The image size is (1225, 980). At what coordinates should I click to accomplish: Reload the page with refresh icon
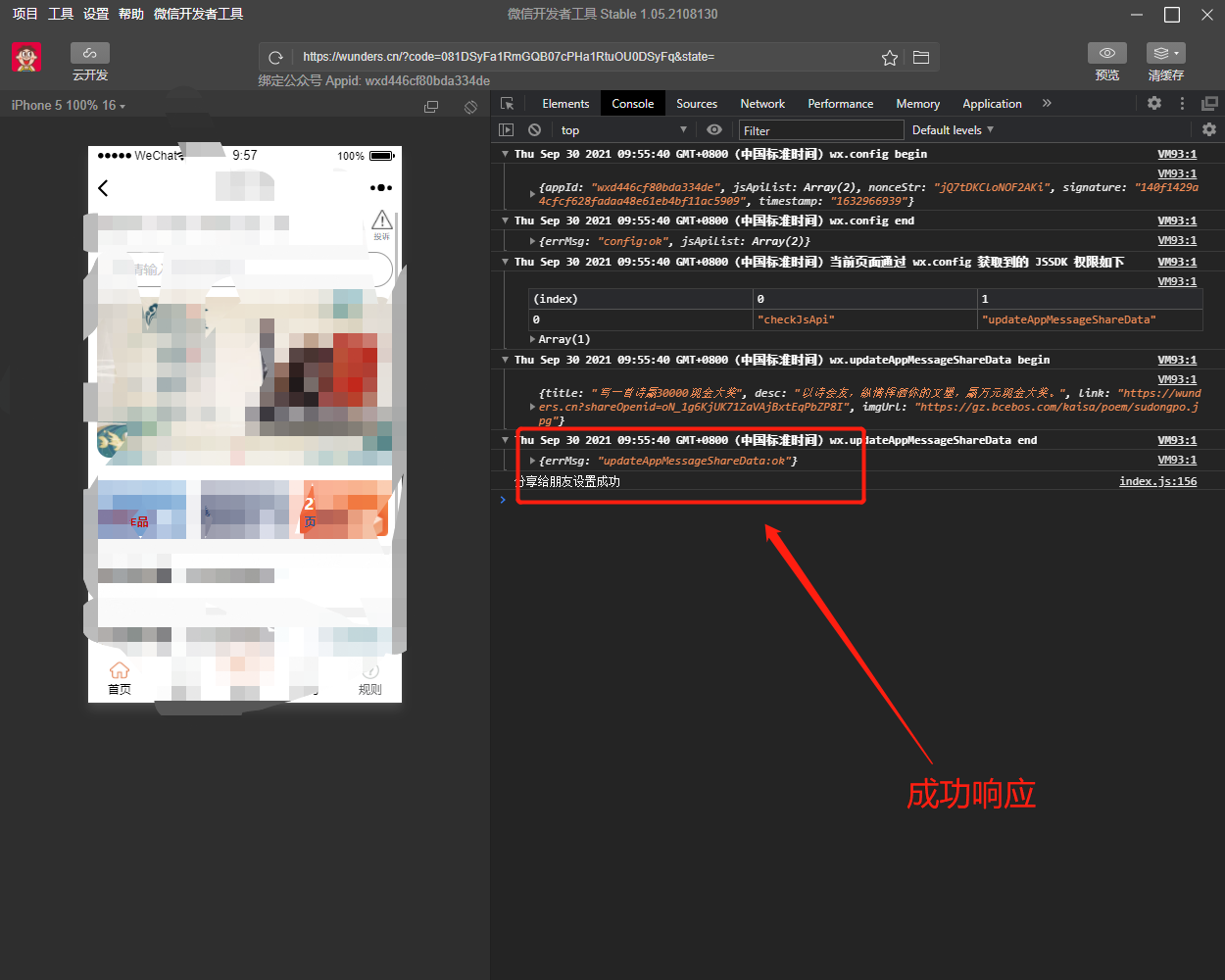(x=276, y=58)
